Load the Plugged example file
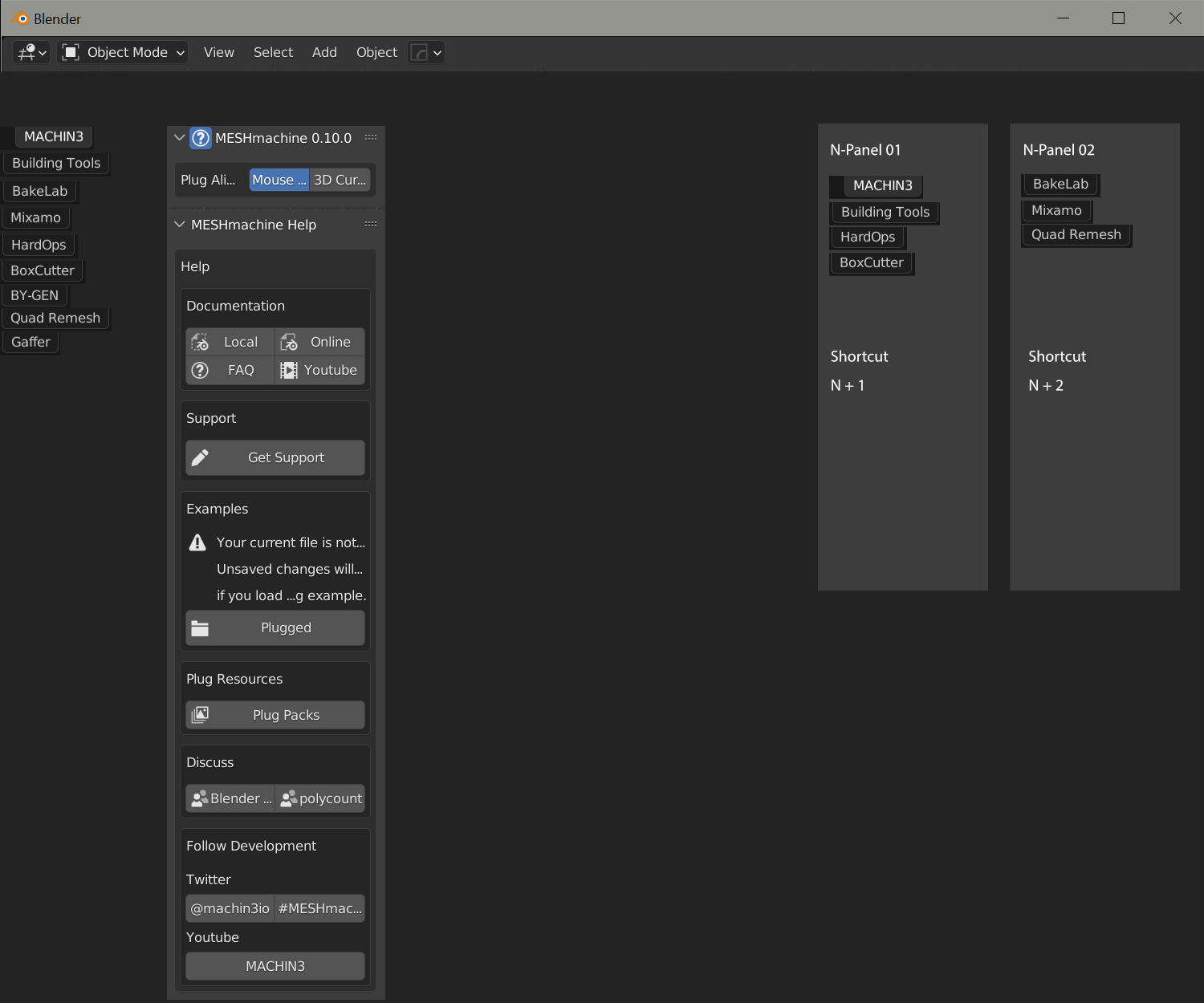This screenshot has width=1204, height=1003. click(x=275, y=627)
